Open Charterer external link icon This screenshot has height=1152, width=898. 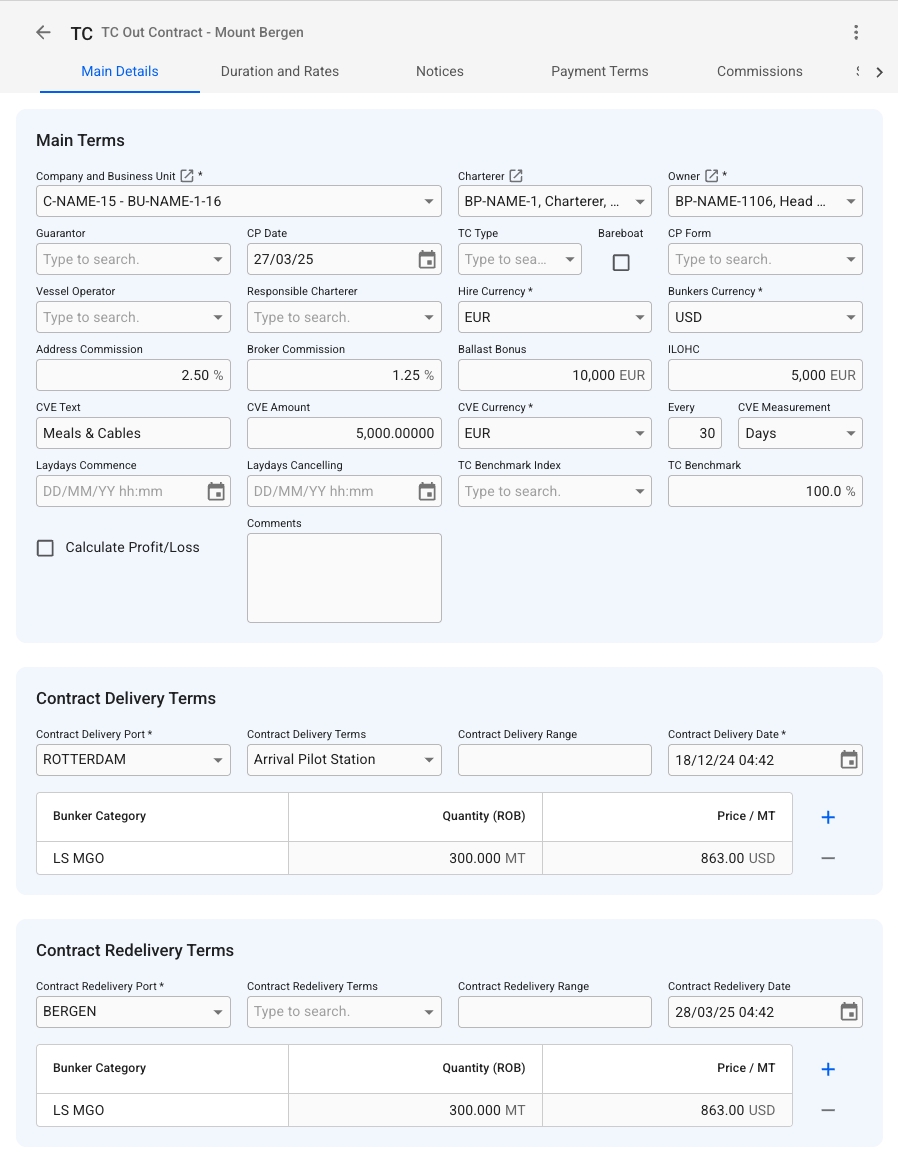coord(516,176)
